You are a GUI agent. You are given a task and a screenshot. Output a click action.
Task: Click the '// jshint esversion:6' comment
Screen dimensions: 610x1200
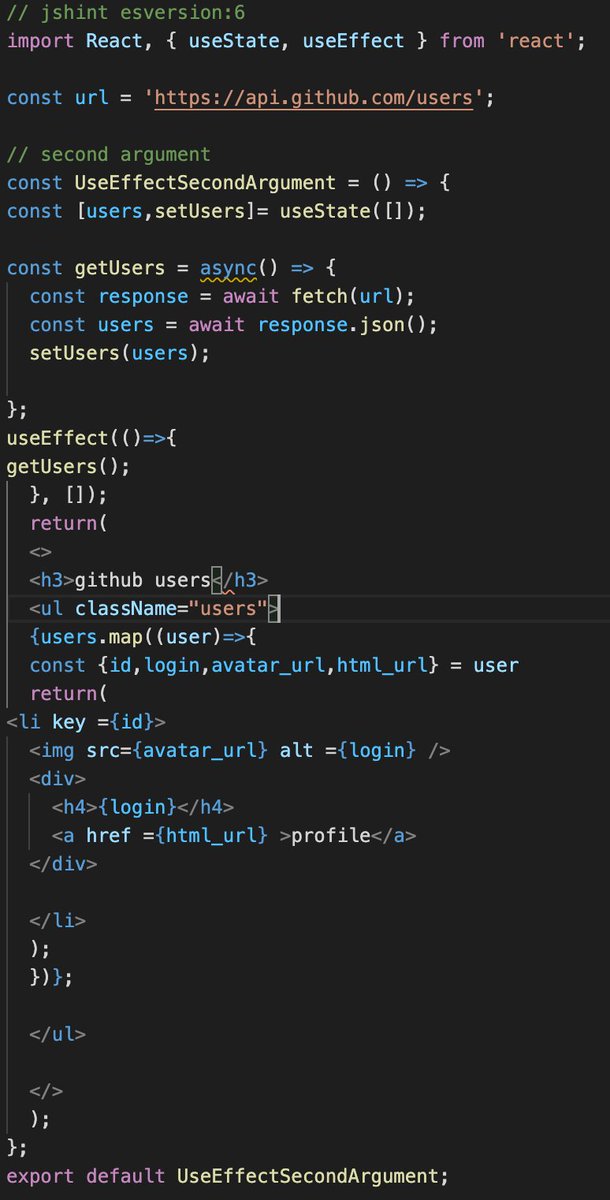coord(126,13)
